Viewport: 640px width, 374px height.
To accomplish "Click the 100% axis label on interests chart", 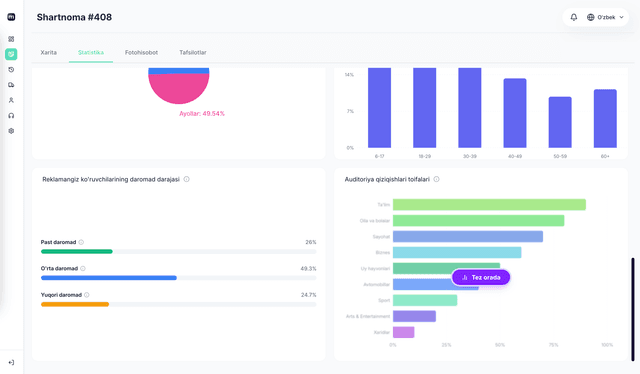I will (607, 345).
